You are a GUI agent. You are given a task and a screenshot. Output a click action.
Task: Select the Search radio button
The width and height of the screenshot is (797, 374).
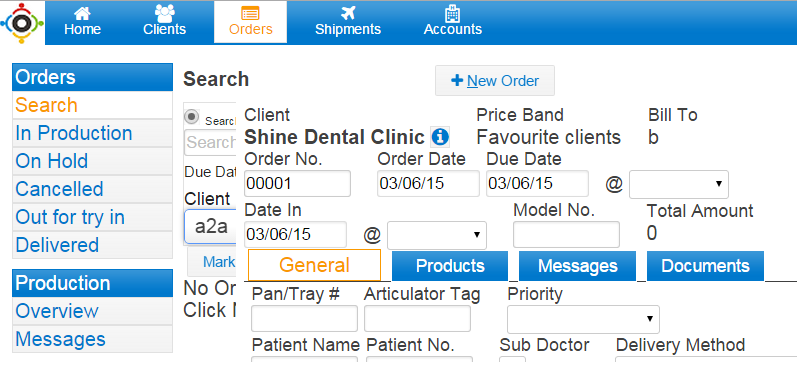click(192, 117)
